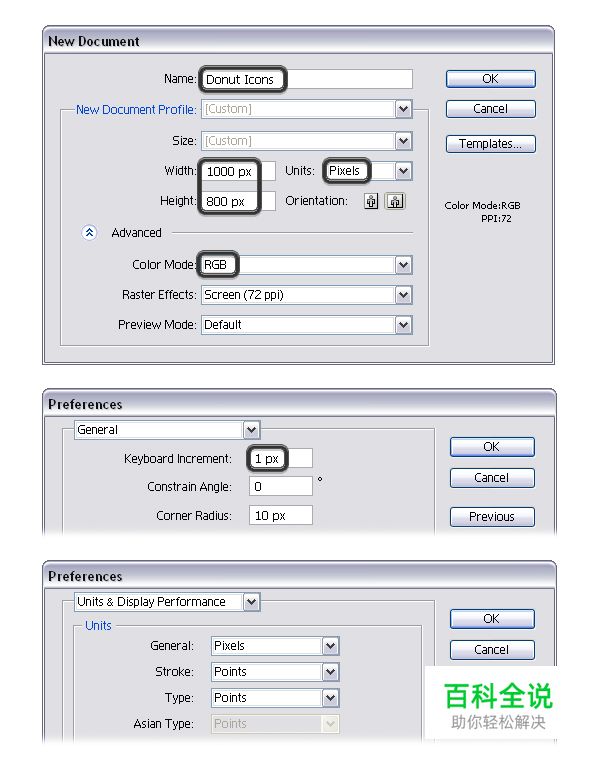Expand the Raster Effects dropdown
Image resolution: width=600 pixels, height=764 pixels.
coord(403,295)
